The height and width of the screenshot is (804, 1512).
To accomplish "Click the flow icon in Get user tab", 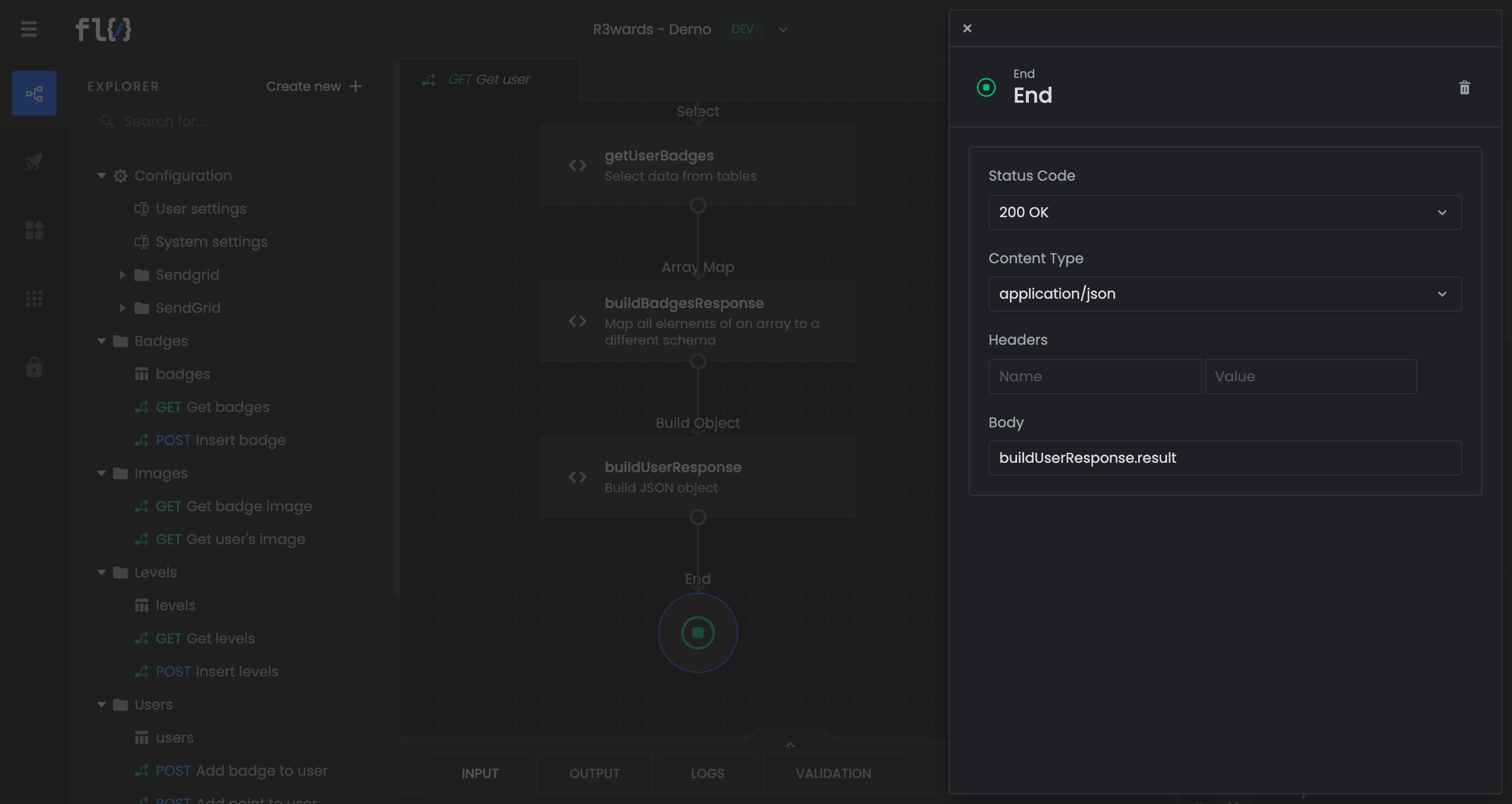I will [x=429, y=80].
